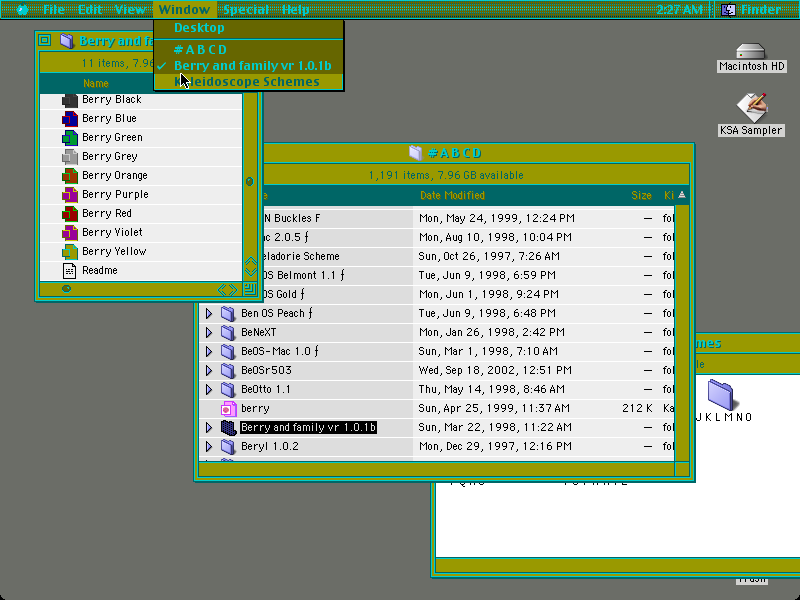Select the Berry Yellow scheme icon
This screenshot has width=800, height=600.
tap(70, 252)
